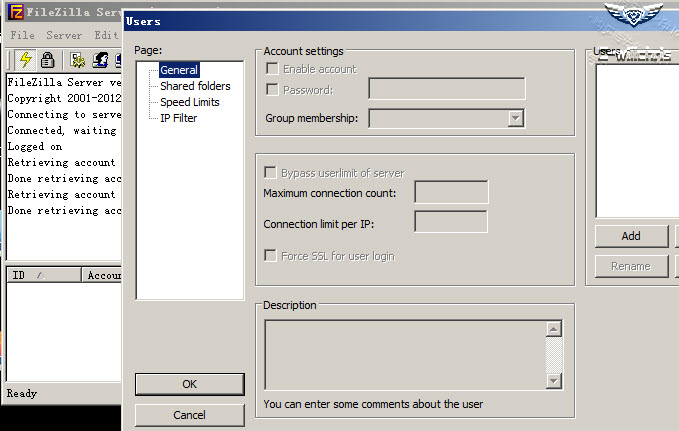This screenshot has width=679, height=431.
Task: Click the Account column header
Action: (101, 275)
